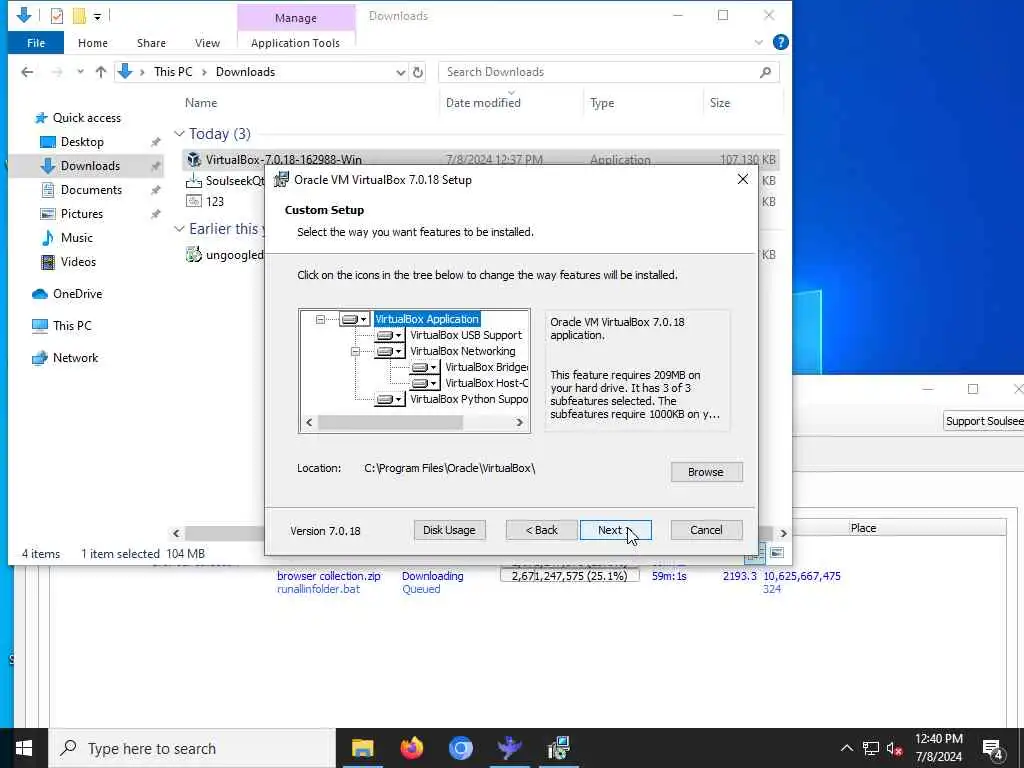Go up one folder level
The image size is (1024, 768).
[x=101, y=72]
